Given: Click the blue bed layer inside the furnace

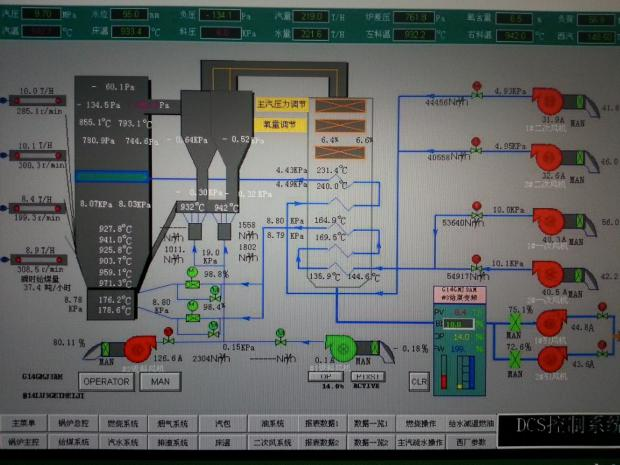Looking at the screenshot, I should [112, 176].
